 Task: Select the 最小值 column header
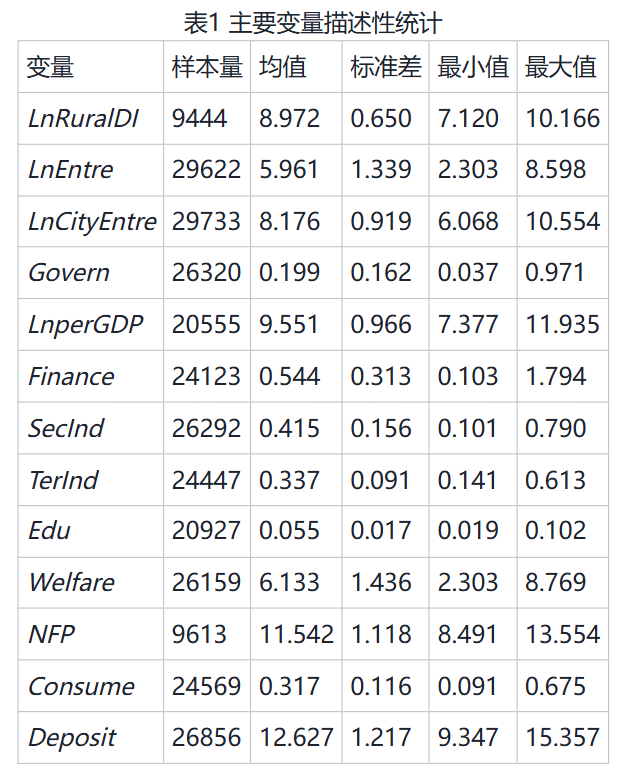473,67
